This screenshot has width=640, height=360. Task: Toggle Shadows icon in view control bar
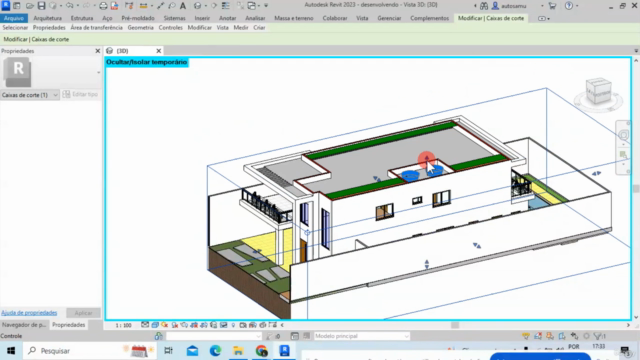coord(174,325)
